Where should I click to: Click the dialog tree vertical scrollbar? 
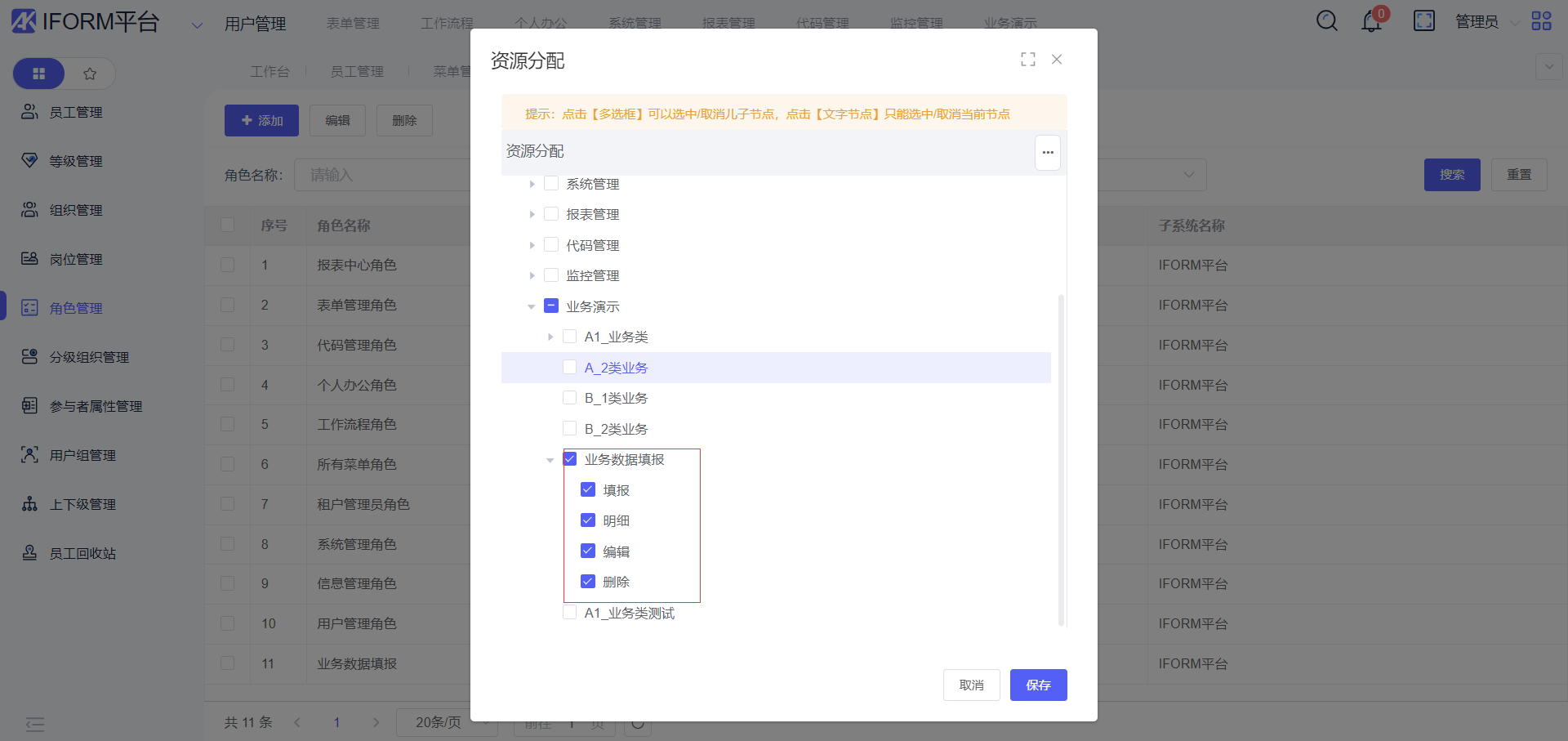[x=1061, y=458]
